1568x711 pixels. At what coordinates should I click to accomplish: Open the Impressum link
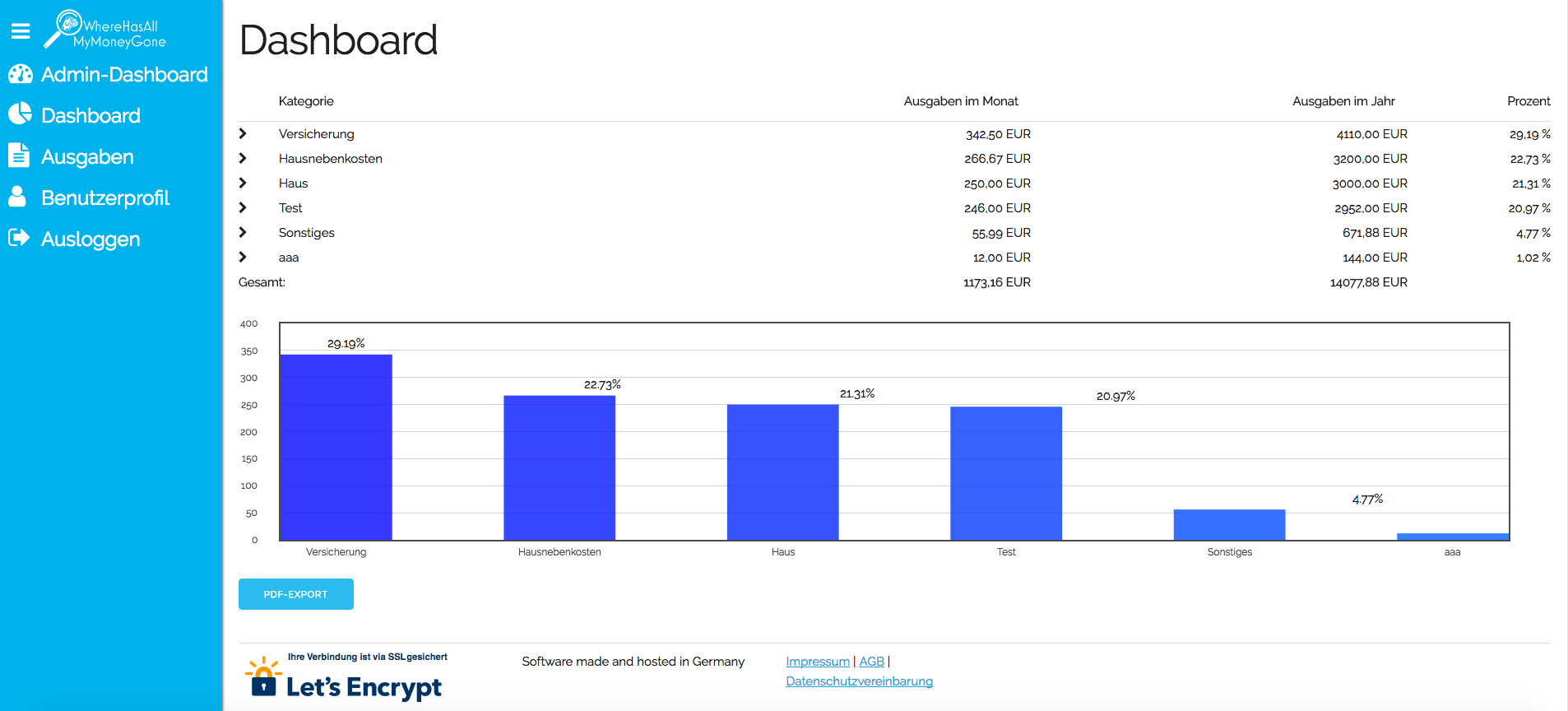817,662
